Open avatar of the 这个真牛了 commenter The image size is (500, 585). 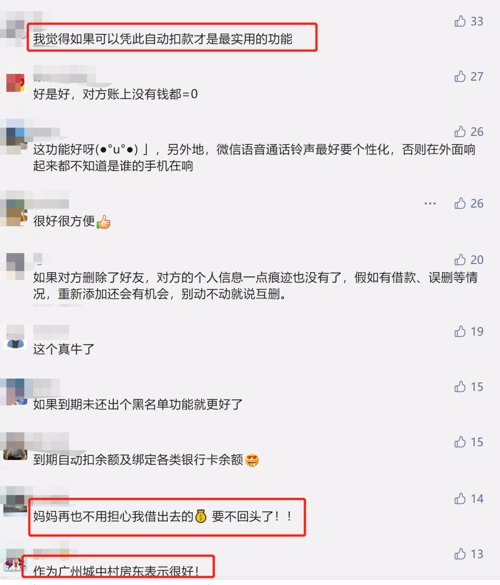(15, 337)
